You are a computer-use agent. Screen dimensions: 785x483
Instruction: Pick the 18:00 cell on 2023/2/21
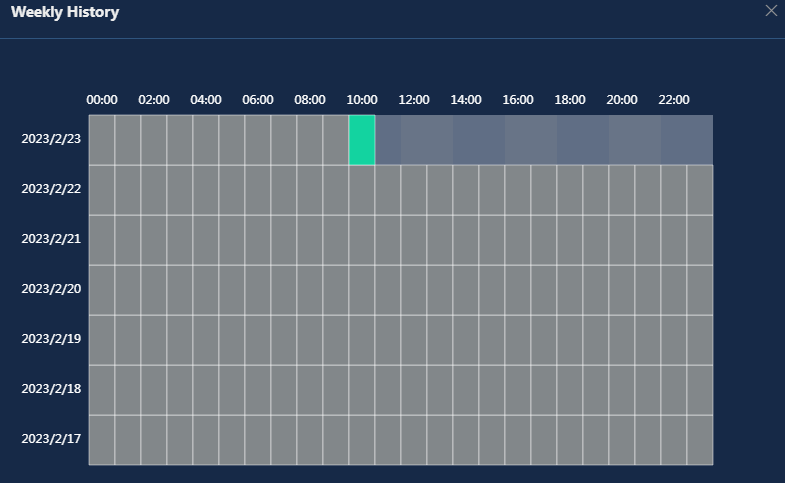(570, 240)
